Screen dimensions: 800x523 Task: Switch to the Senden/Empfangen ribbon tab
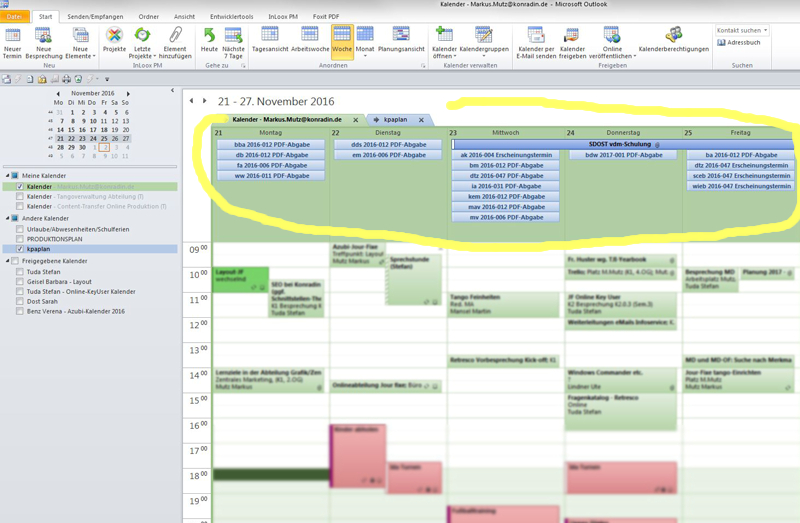(96, 17)
